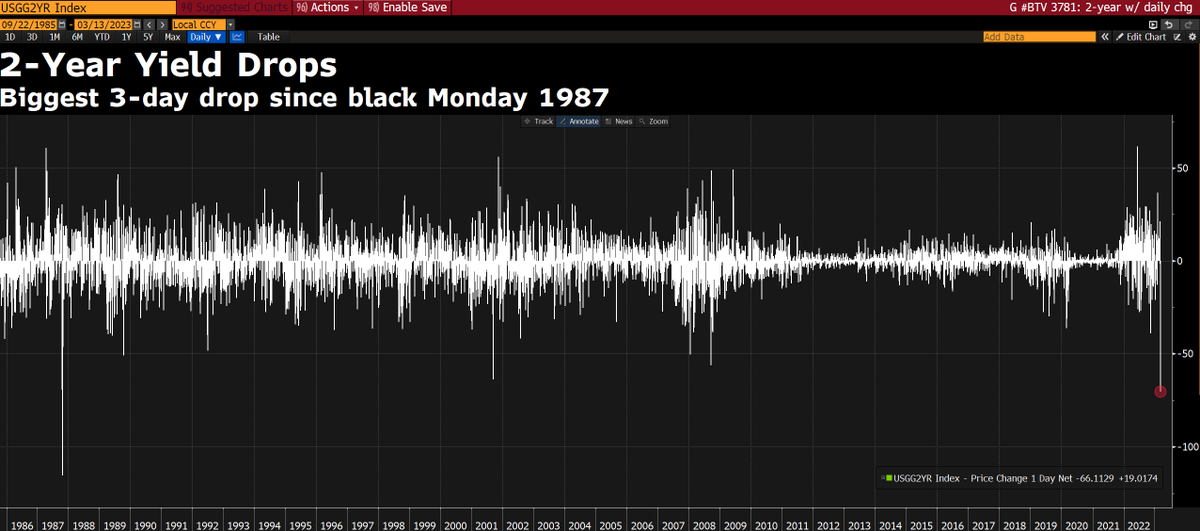Activate chart Zoom mode
Viewport: 1200px width, 531px height.
[652, 121]
